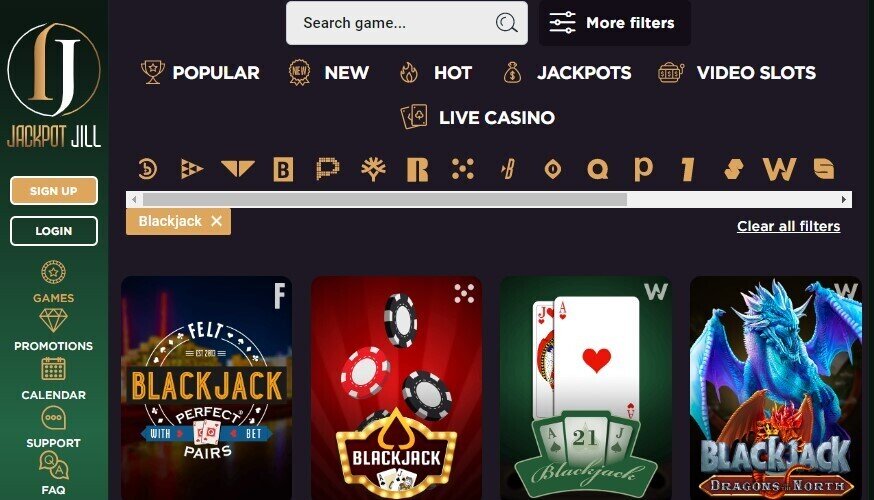Image resolution: width=874 pixels, height=500 pixels.
Task: Open the Jackpot Jill logo home
Action: (x=54, y=85)
